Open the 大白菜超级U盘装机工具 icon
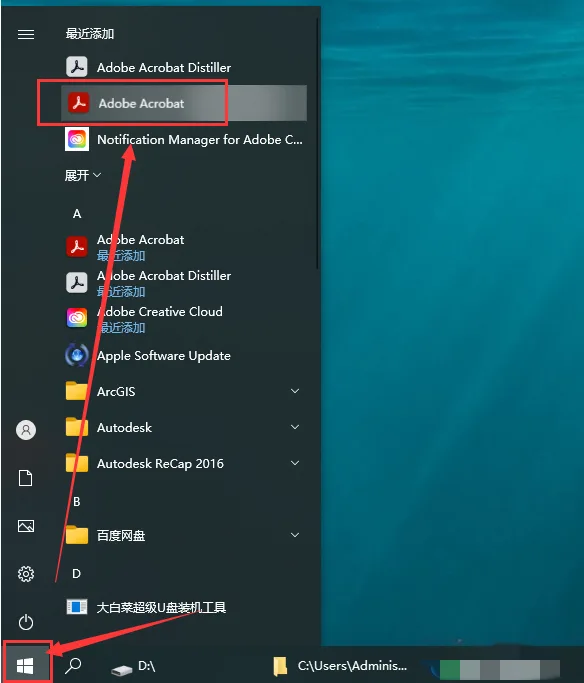The height and width of the screenshot is (683, 584). 77,607
